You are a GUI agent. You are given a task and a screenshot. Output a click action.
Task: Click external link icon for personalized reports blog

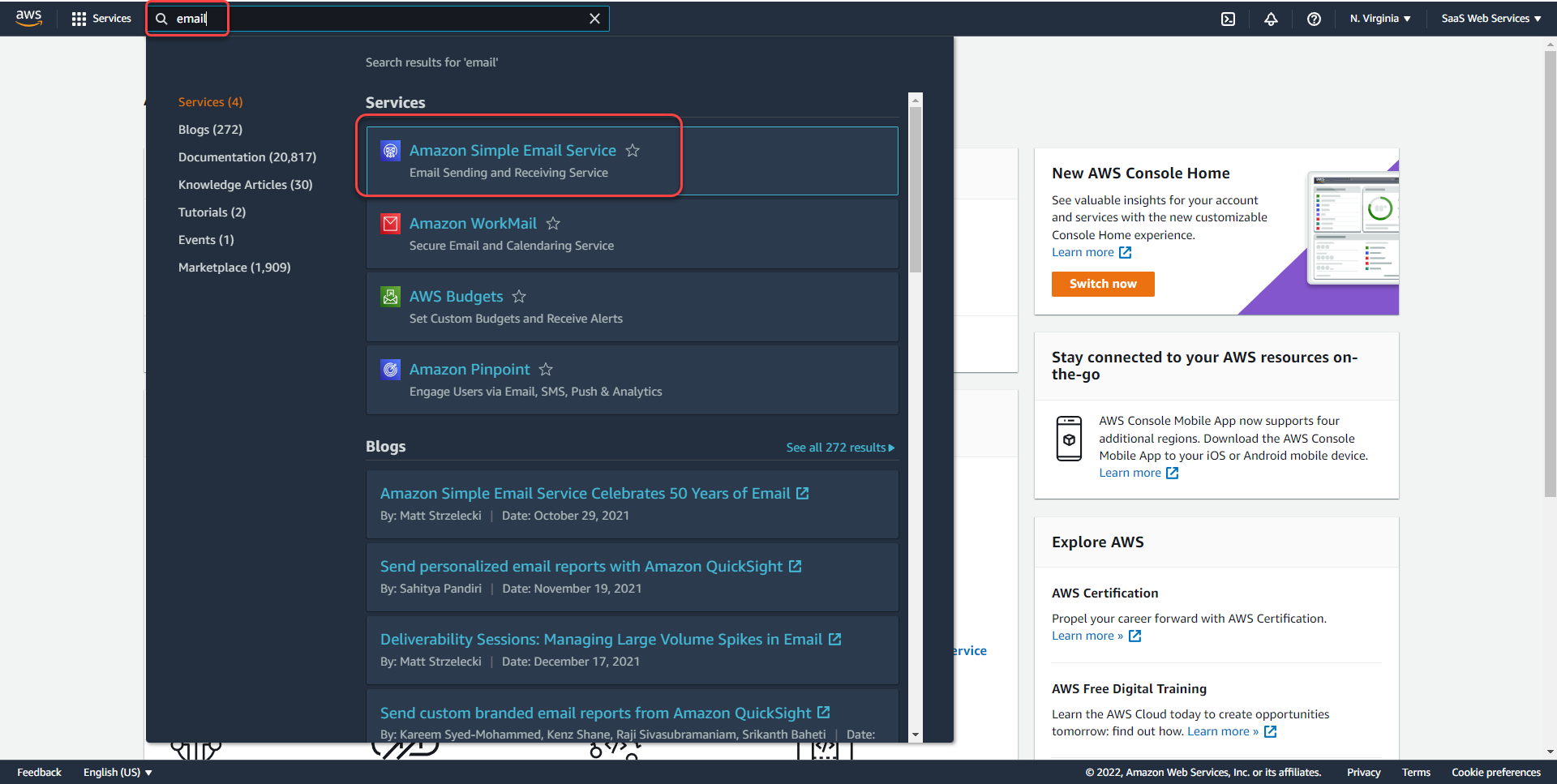tap(795, 566)
